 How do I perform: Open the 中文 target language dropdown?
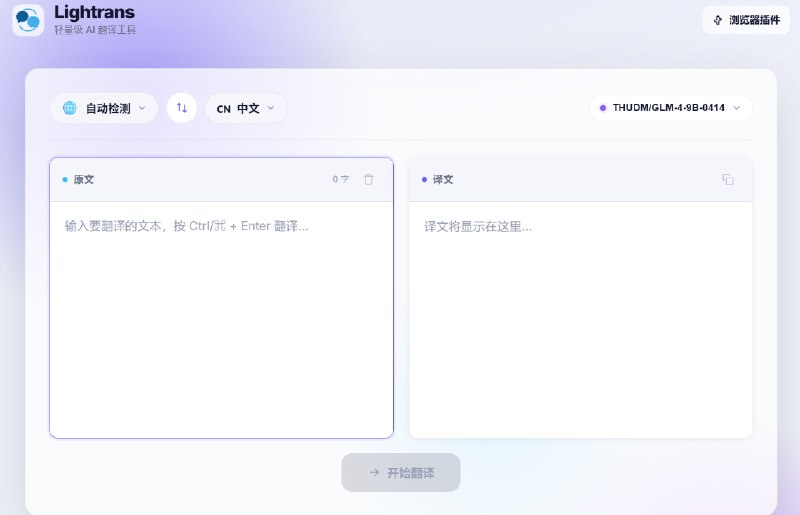(x=246, y=108)
